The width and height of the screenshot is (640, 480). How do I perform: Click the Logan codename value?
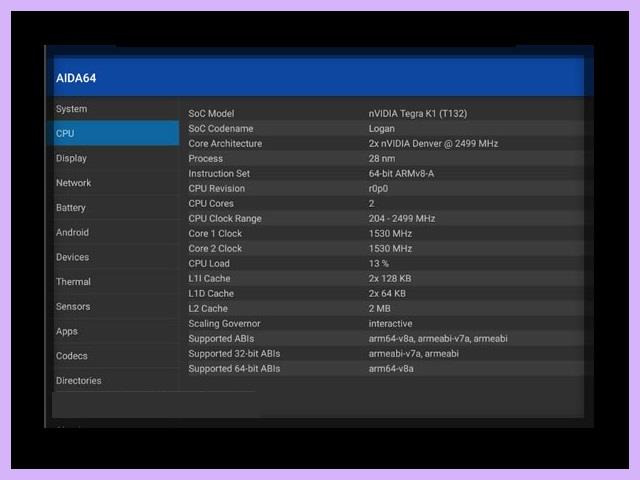[382, 129]
